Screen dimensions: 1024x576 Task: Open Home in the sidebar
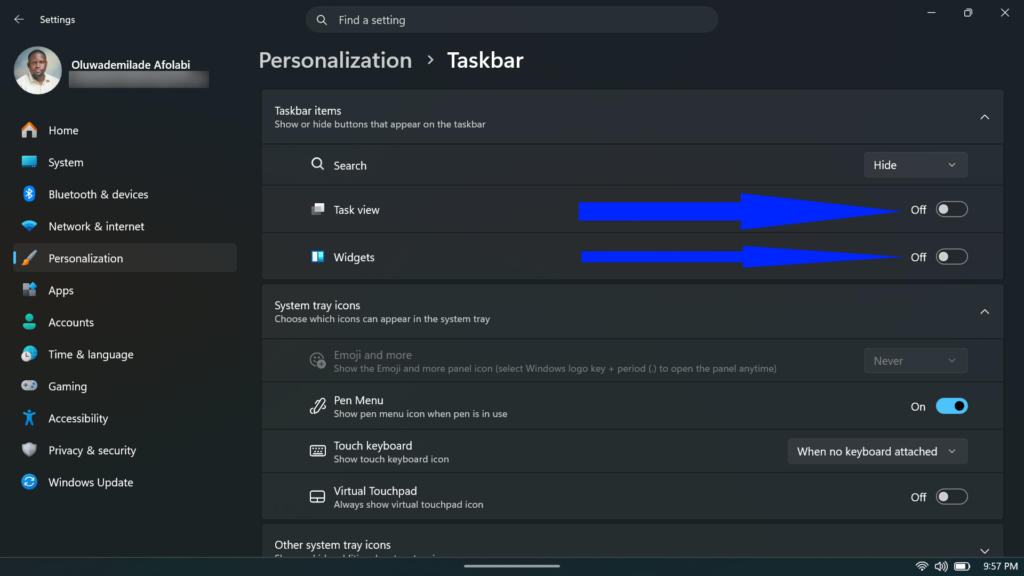coord(125,130)
